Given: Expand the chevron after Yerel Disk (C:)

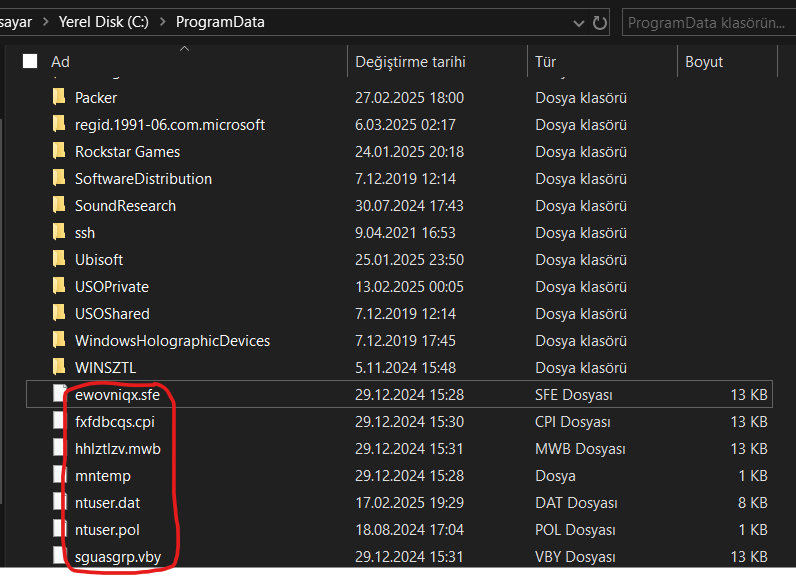Looking at the screenshot, I should [162, 22].
